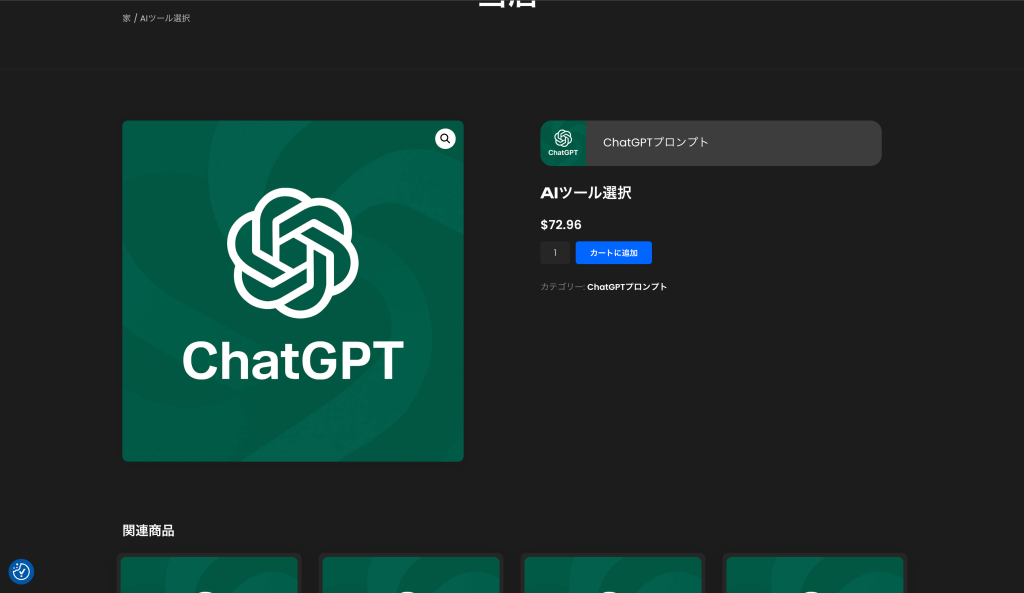Click the small ChatGPT logo in category banner
This screenshot has height=593, width=1024.
(563, 142)
